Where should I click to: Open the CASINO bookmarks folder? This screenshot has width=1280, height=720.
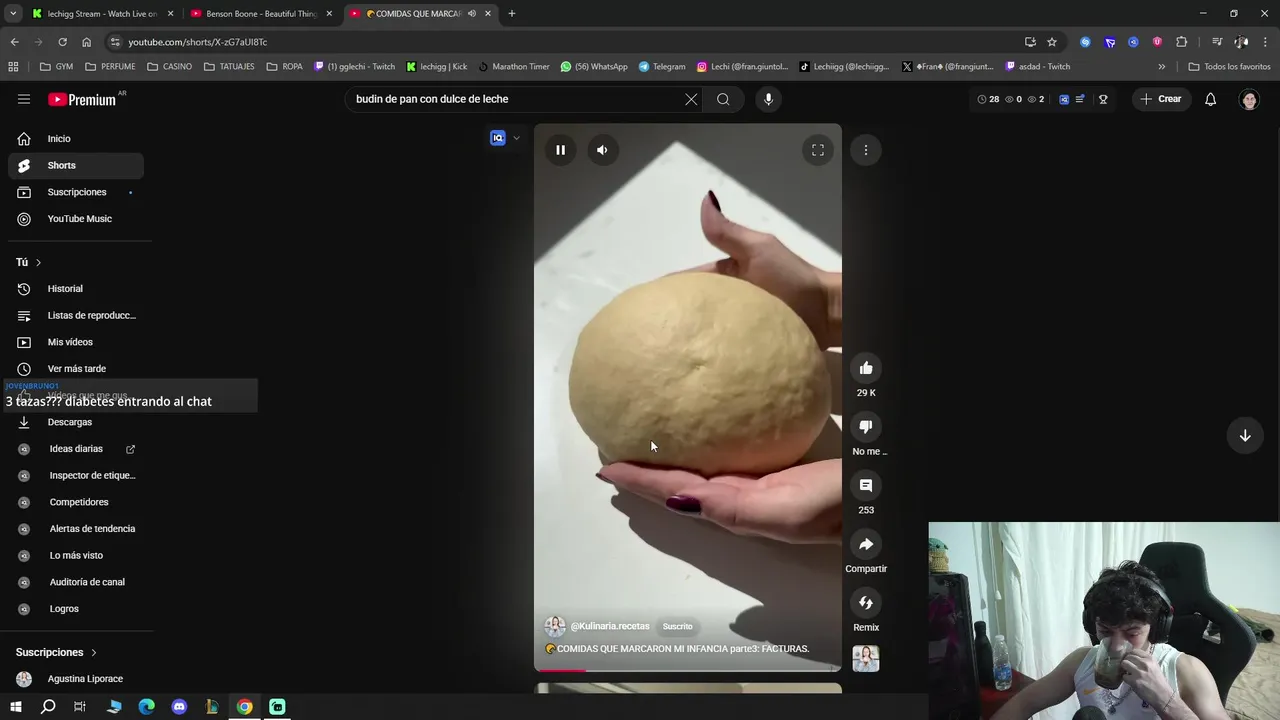click(x=169, y=67)
